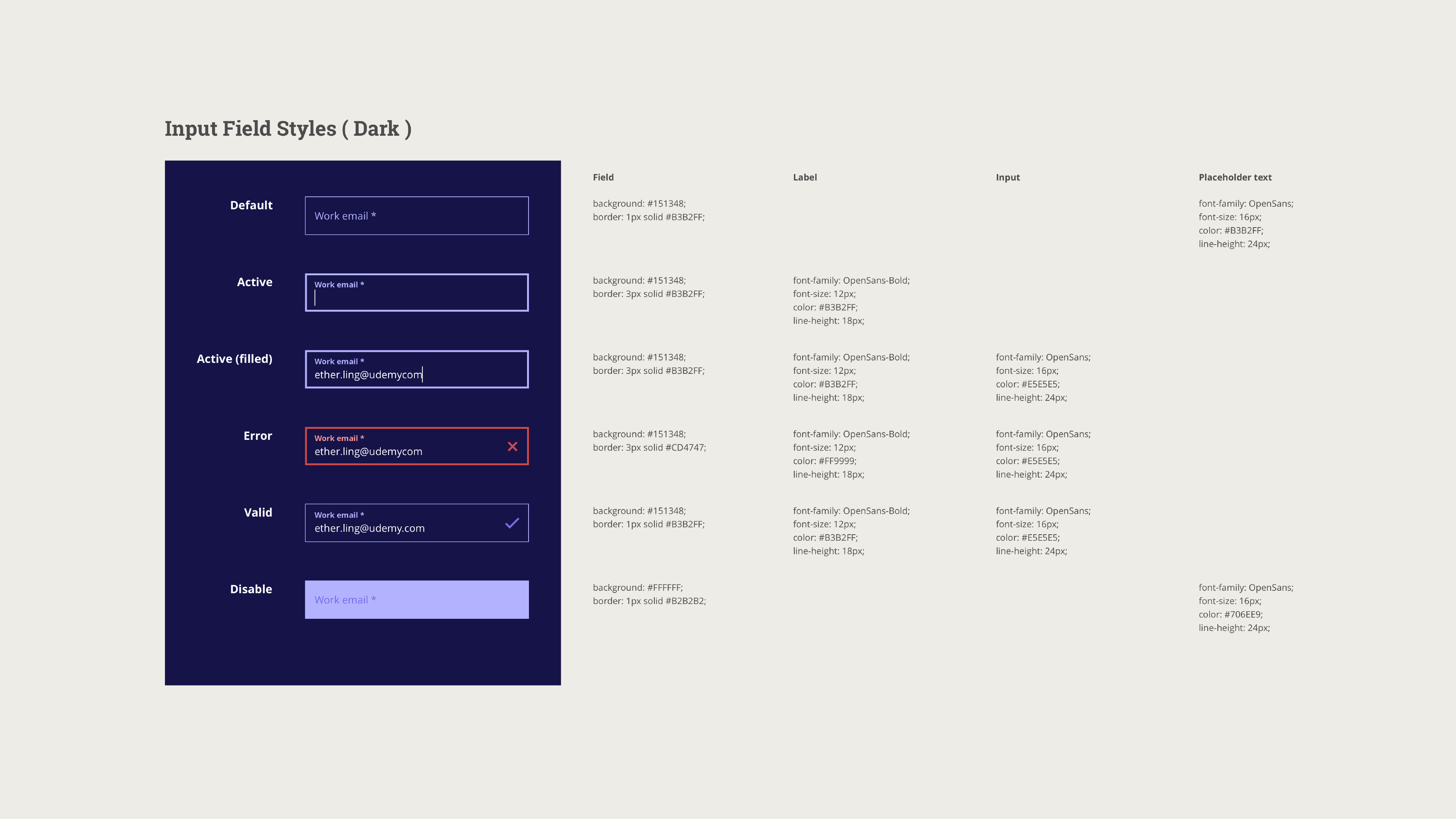
Task: Click the purple checkmark valid icon
Action: (512, 523)
